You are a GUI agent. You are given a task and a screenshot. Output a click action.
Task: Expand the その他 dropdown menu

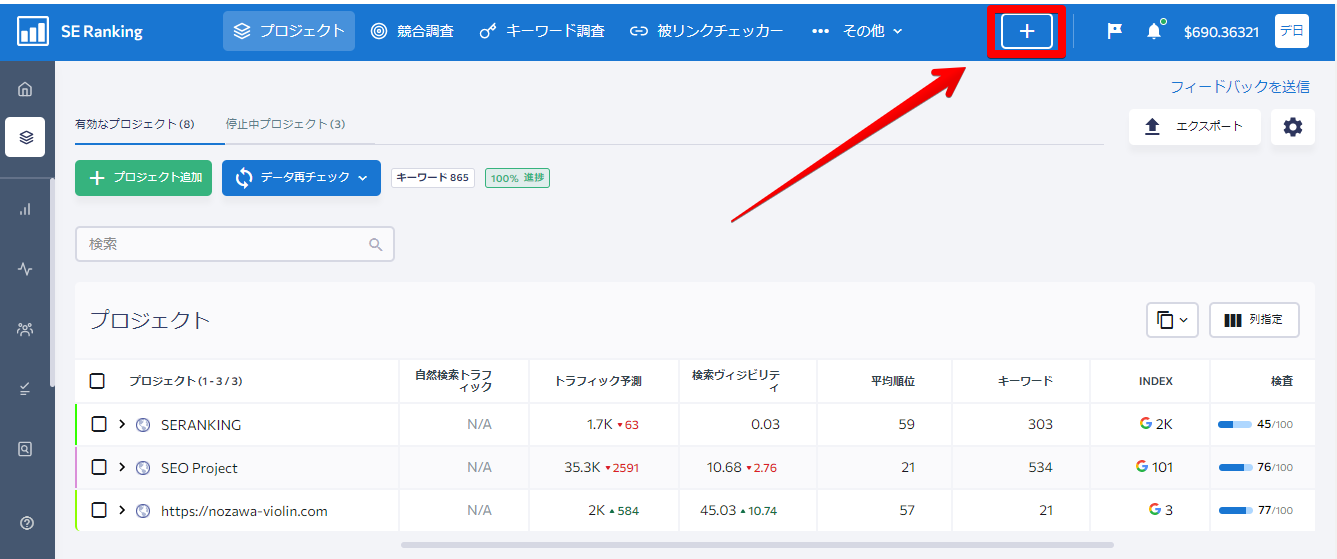pos(858,31)
